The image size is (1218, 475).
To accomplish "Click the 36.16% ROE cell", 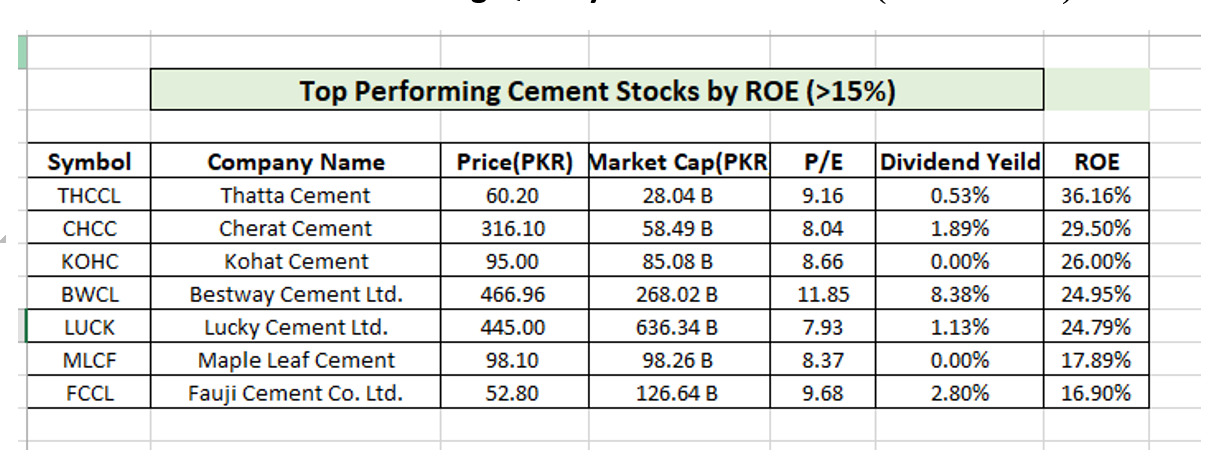I will (x=1096, y=195).
